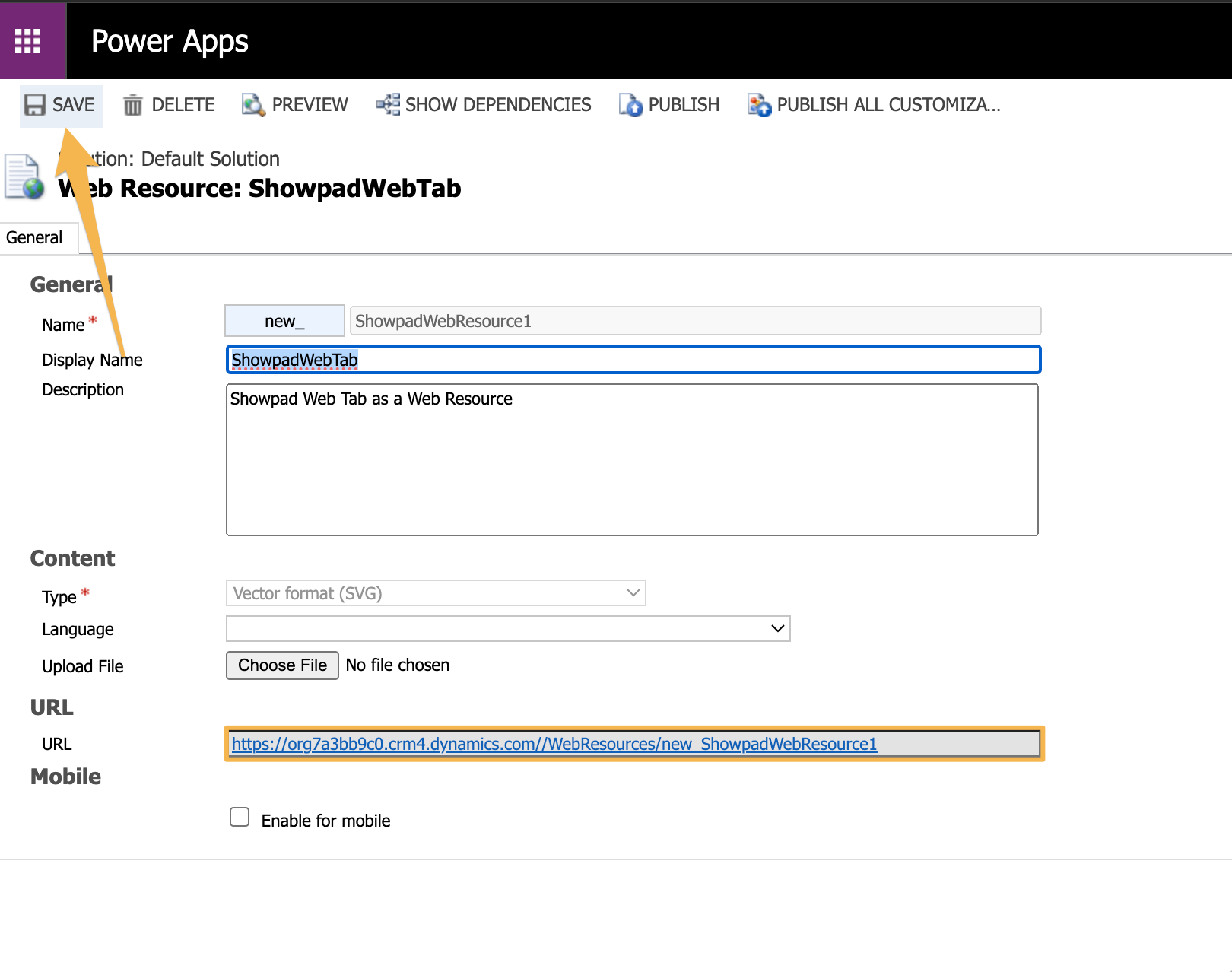Screen dimensions: 1232x972
Task: Click the Publish All Customizations icon
Action: [759, 105]
